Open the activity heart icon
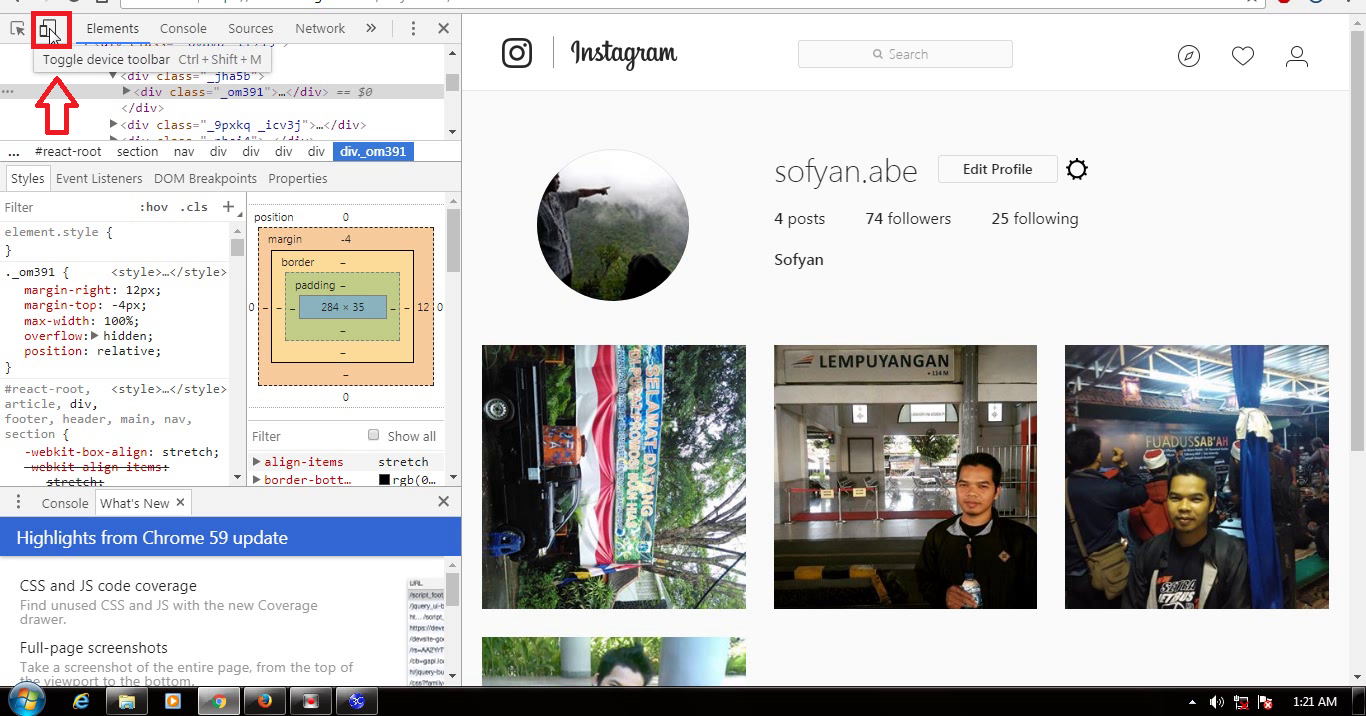 pyautogui.click(x=1243, y=57)
